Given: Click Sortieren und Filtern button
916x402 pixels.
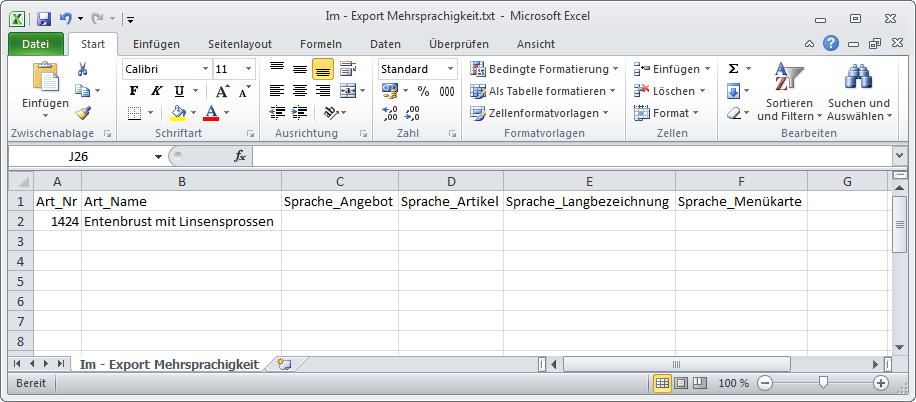Looking at the screenshot, I should (789, 92).
